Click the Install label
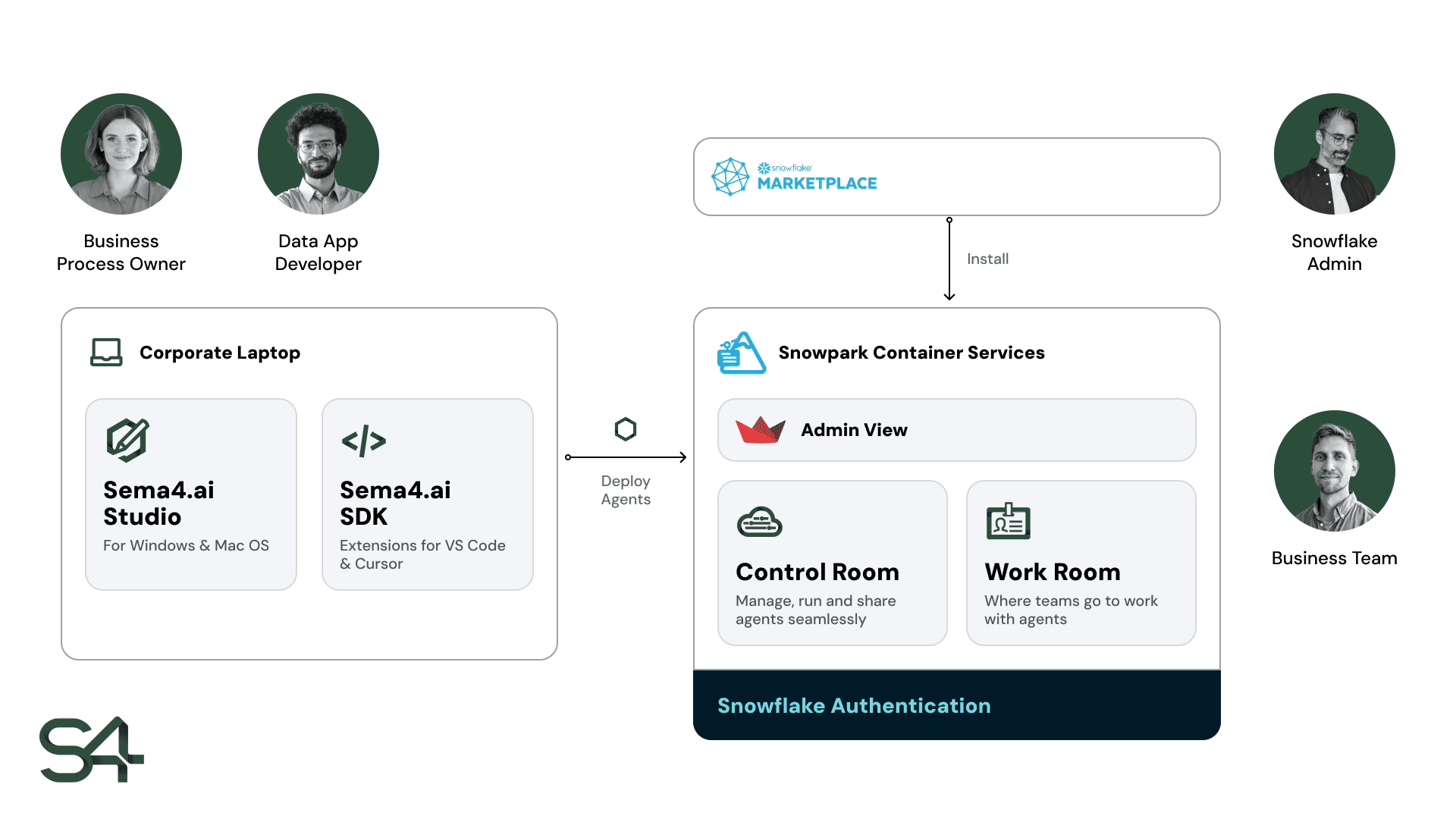The width and height of the screenshot is (1456, 819). tap(987, 259)
